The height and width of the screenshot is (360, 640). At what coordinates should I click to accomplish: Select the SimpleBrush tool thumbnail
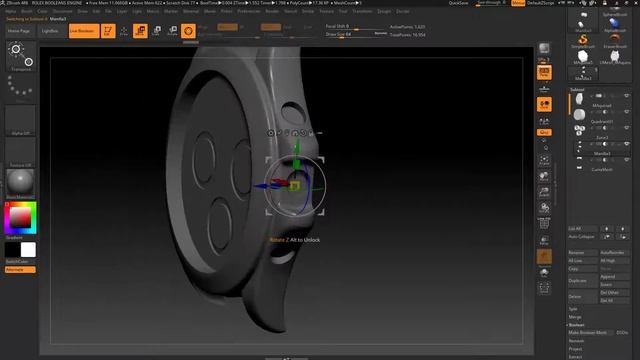583,41
